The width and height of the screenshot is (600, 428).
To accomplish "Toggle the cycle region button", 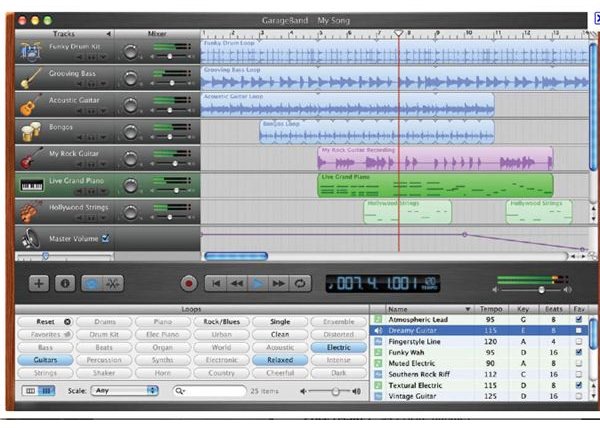I will point(300,283).
